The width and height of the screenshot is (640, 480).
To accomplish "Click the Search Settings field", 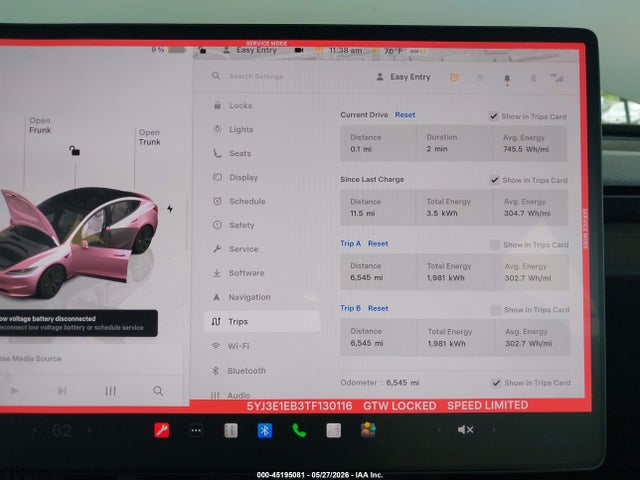I will tap(256, 76).
